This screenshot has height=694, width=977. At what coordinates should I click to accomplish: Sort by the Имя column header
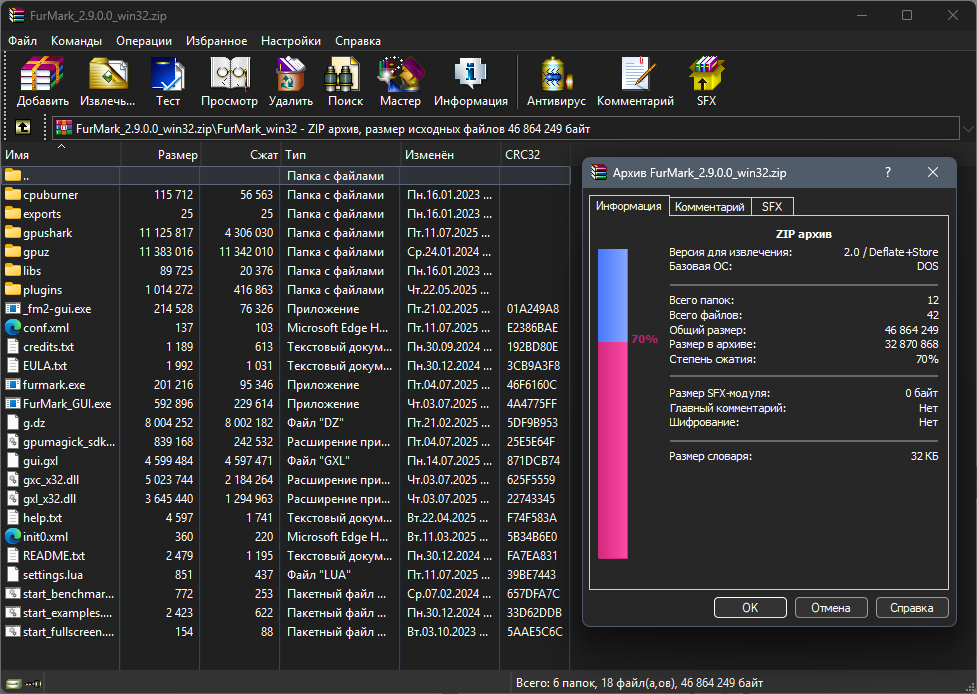click(60, 154)
